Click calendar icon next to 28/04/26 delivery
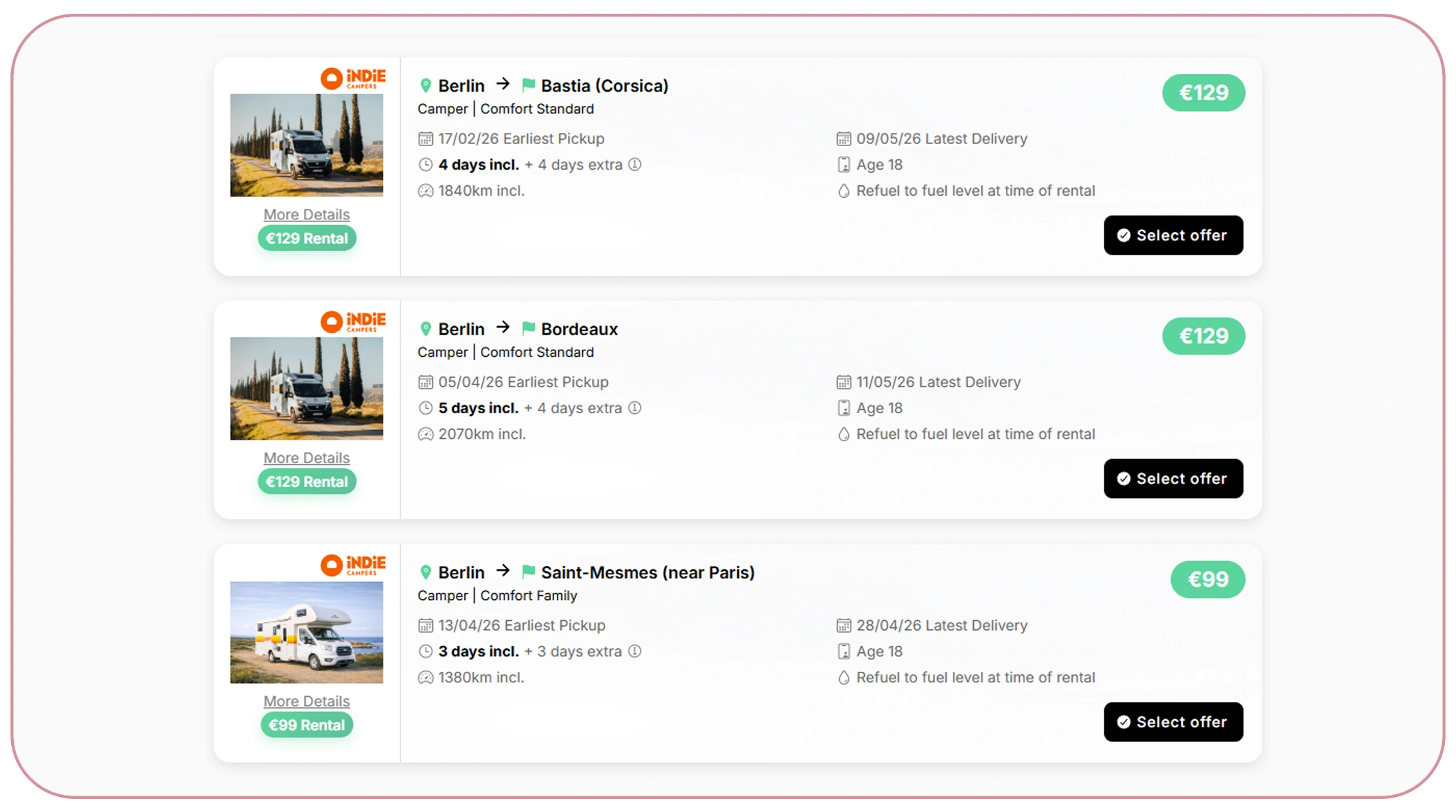Viewport: 1456px width, 812px height. [844, 625]
